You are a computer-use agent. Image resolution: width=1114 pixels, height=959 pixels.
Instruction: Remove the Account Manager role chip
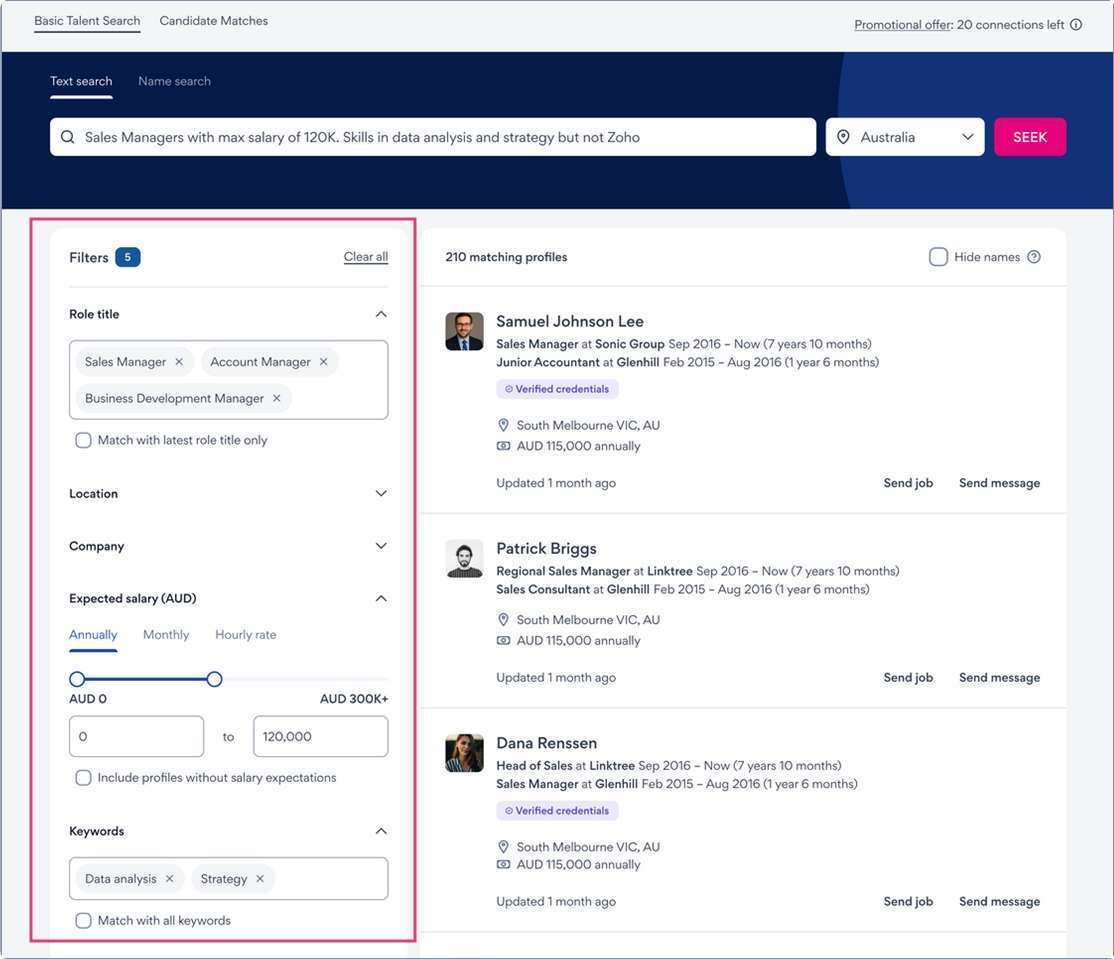click(x=323, y=362)
